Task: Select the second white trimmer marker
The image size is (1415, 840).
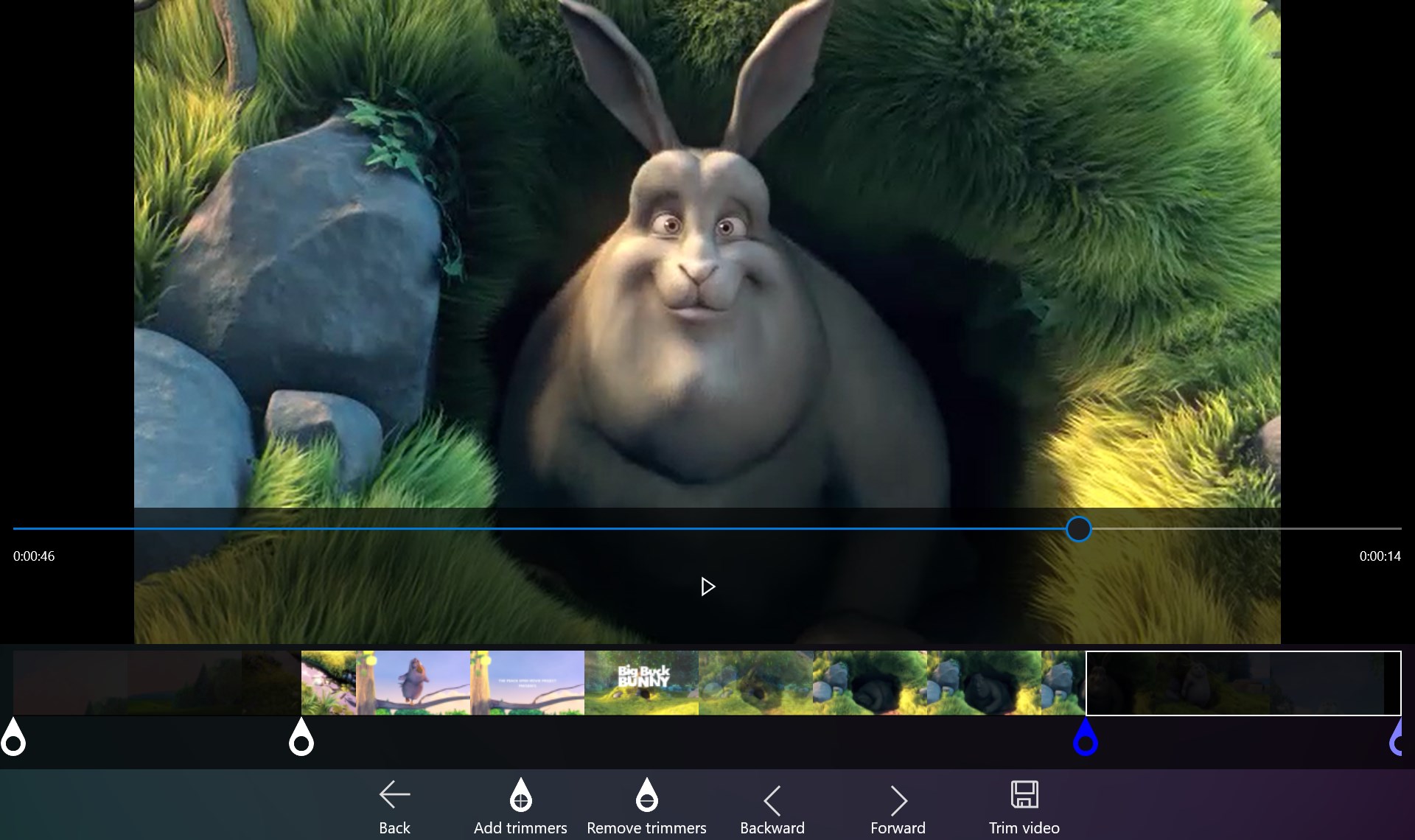Action: 301,736
